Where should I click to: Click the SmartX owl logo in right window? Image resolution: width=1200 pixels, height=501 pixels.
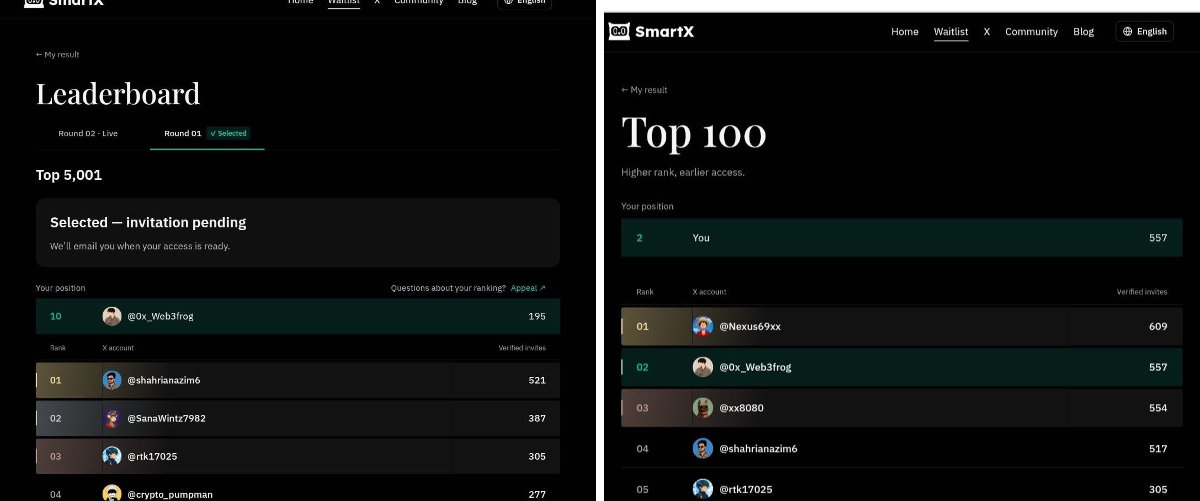click(618, 32)
